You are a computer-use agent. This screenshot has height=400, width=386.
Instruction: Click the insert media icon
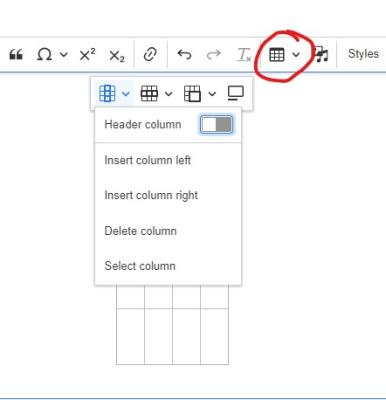[322, 54]
